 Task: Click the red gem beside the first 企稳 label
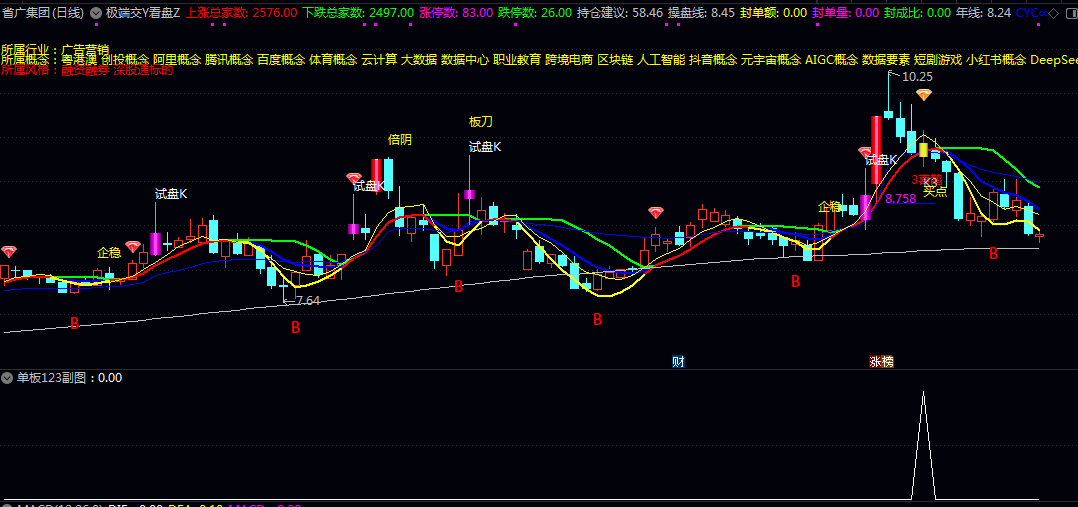(x=133, y=246)
